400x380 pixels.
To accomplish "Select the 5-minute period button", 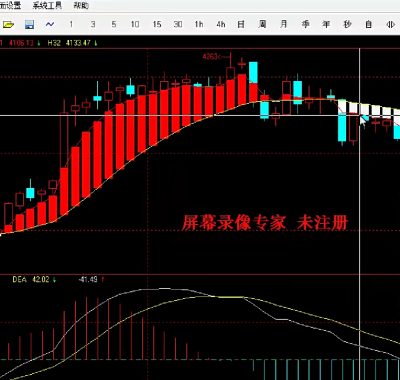I will [x=114, y=24].
